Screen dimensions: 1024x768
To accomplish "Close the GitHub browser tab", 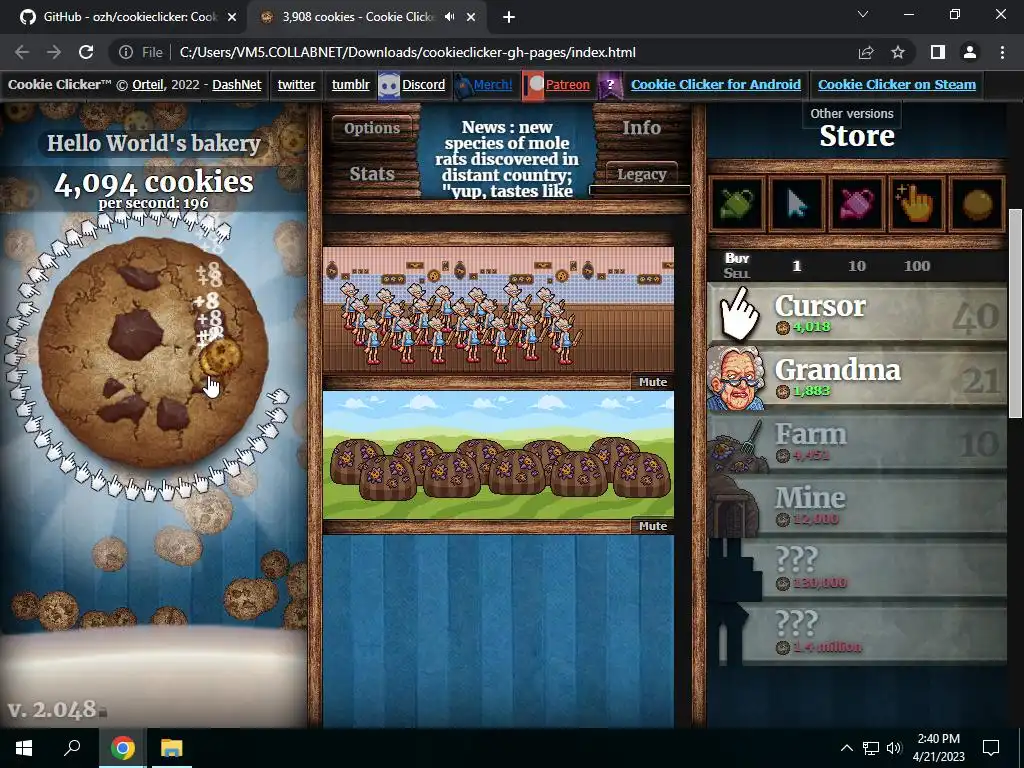I will 232,17.
